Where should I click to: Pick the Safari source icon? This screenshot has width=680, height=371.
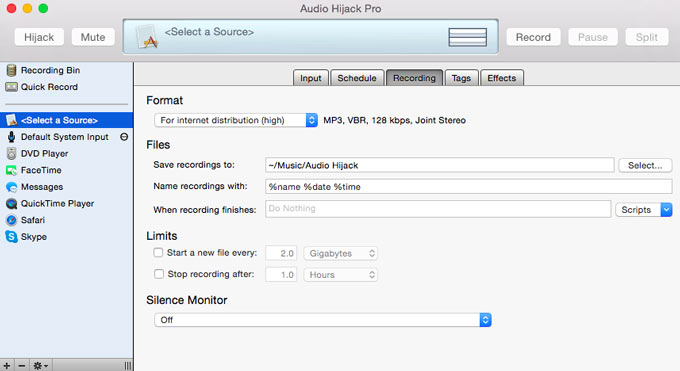pos(11,220)
